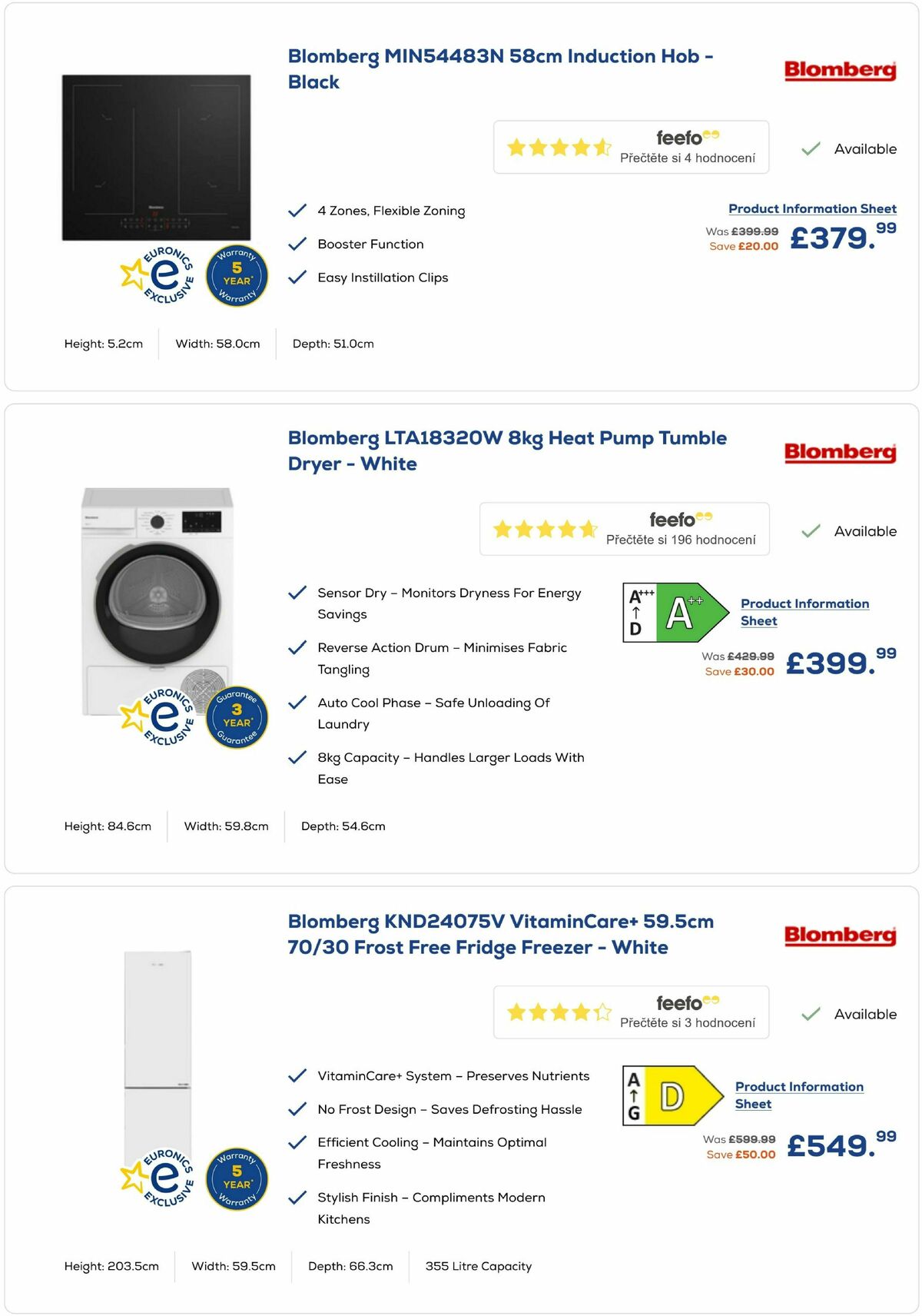
Task: Select the Height 203.5cm specification tab
Action: 112,1266
